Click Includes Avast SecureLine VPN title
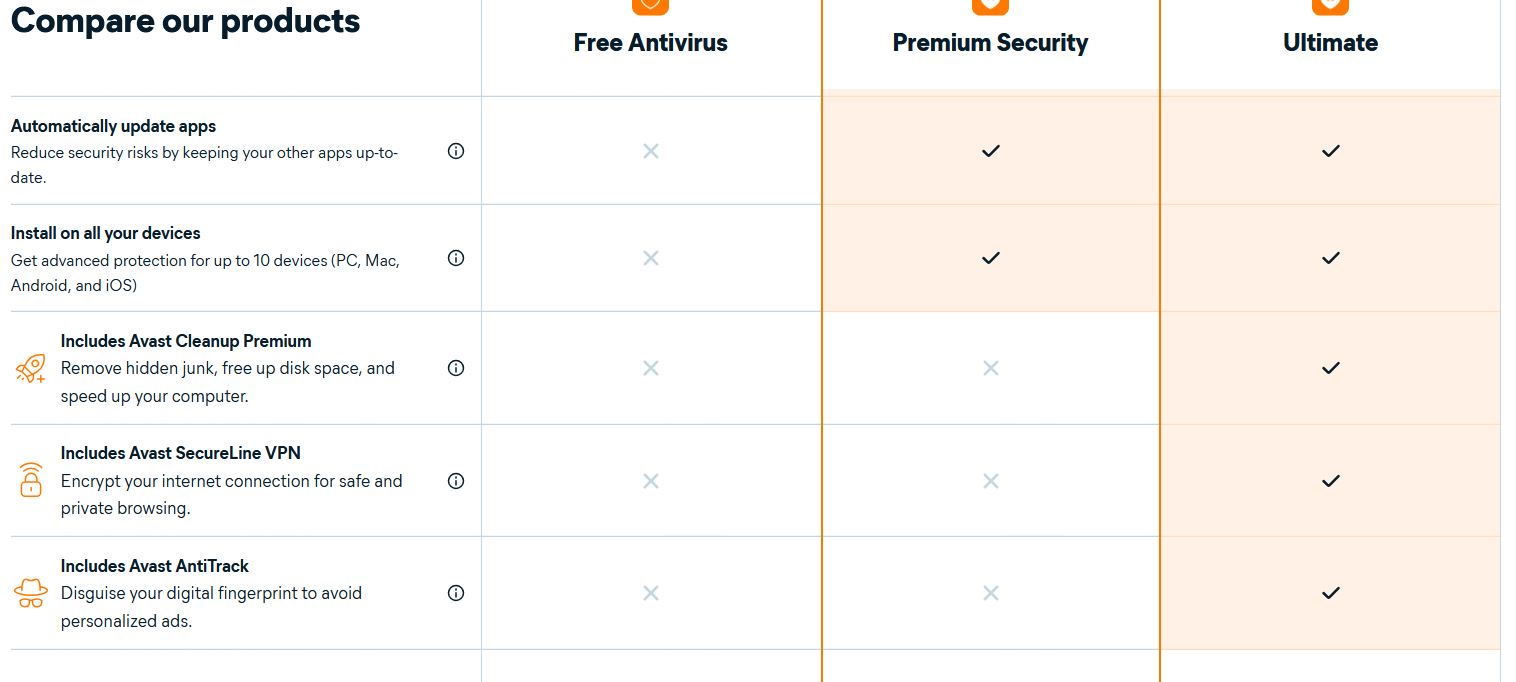Image resolution: width=1516 pixels, height=682 pixels. coord(181,453)
